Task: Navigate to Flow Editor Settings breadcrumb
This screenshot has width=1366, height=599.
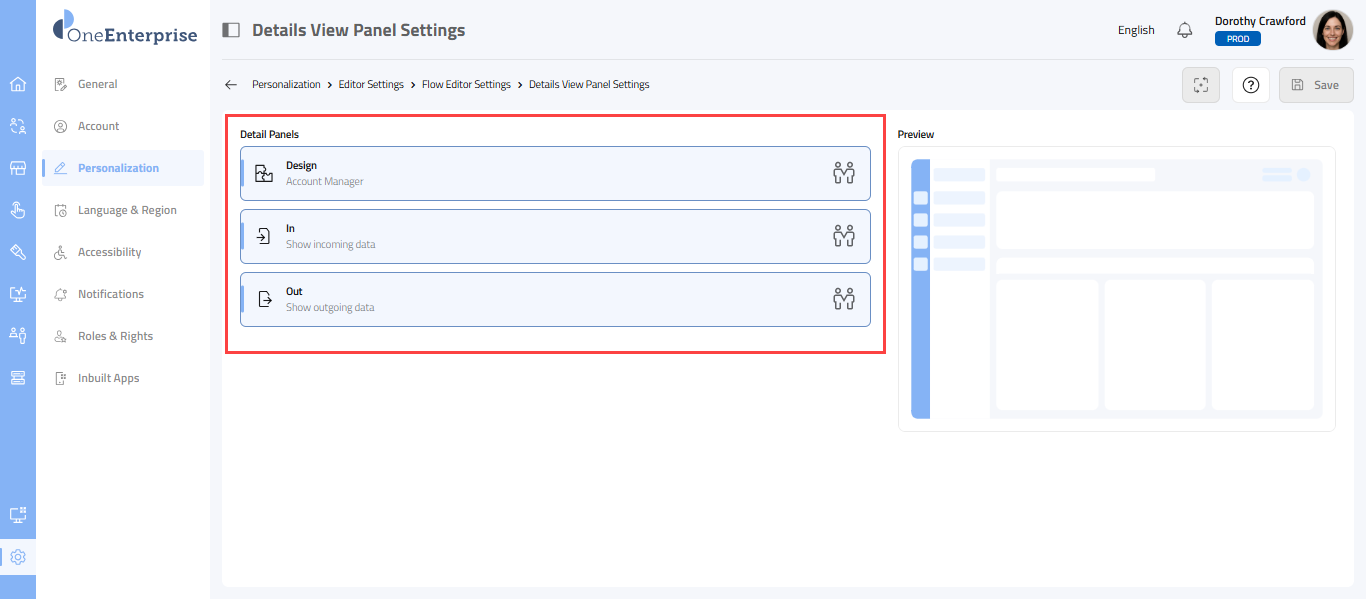Action: coord(466,85)
